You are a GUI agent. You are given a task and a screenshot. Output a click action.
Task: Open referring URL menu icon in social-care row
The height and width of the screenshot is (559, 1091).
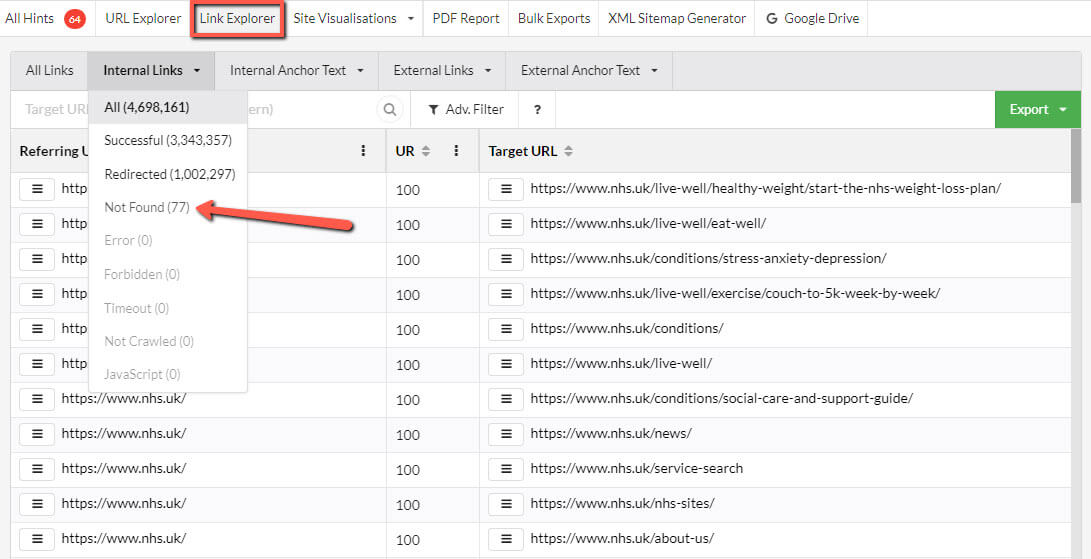tap(37, 399)
